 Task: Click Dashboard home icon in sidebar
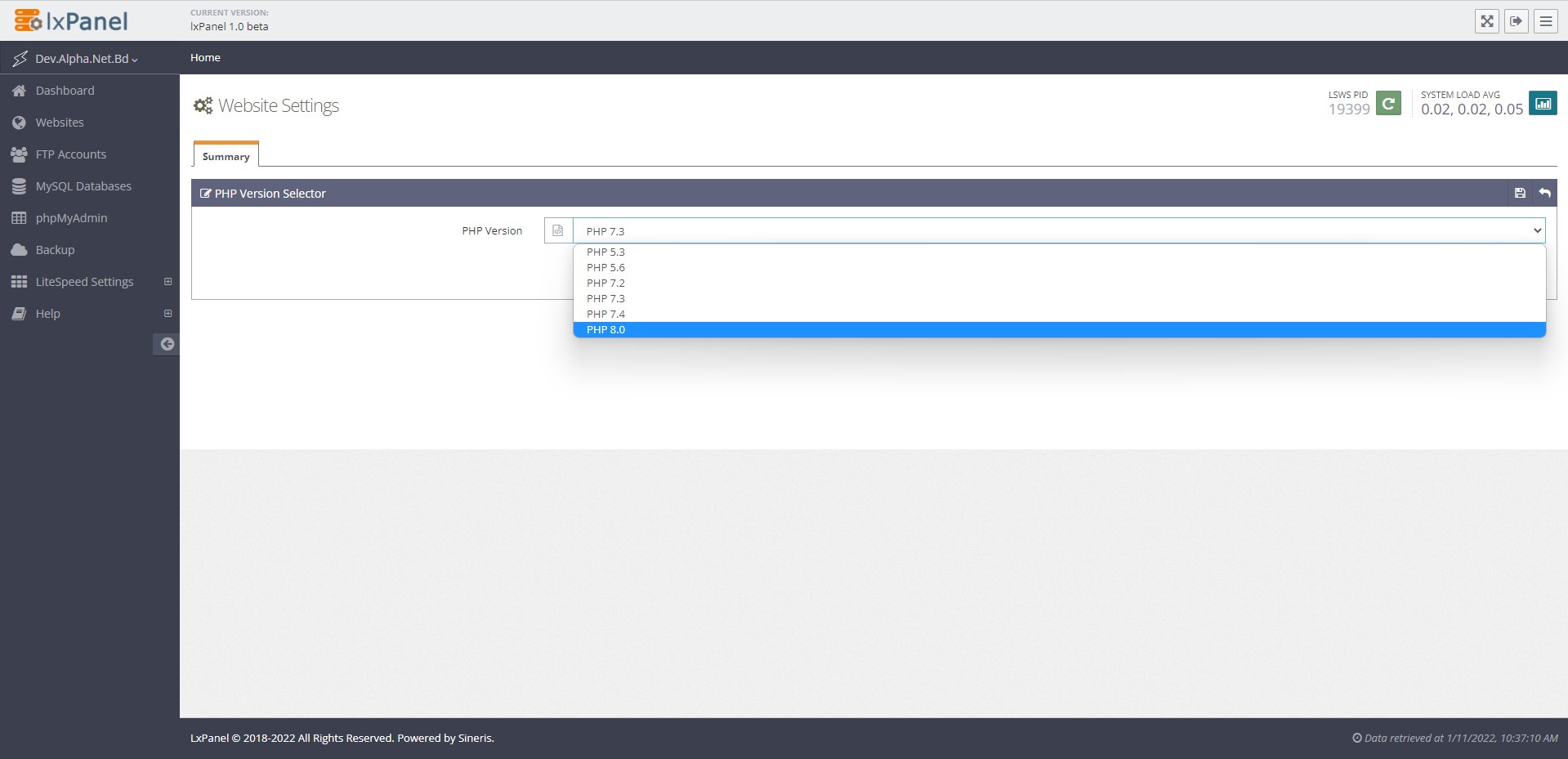point(19,91)
